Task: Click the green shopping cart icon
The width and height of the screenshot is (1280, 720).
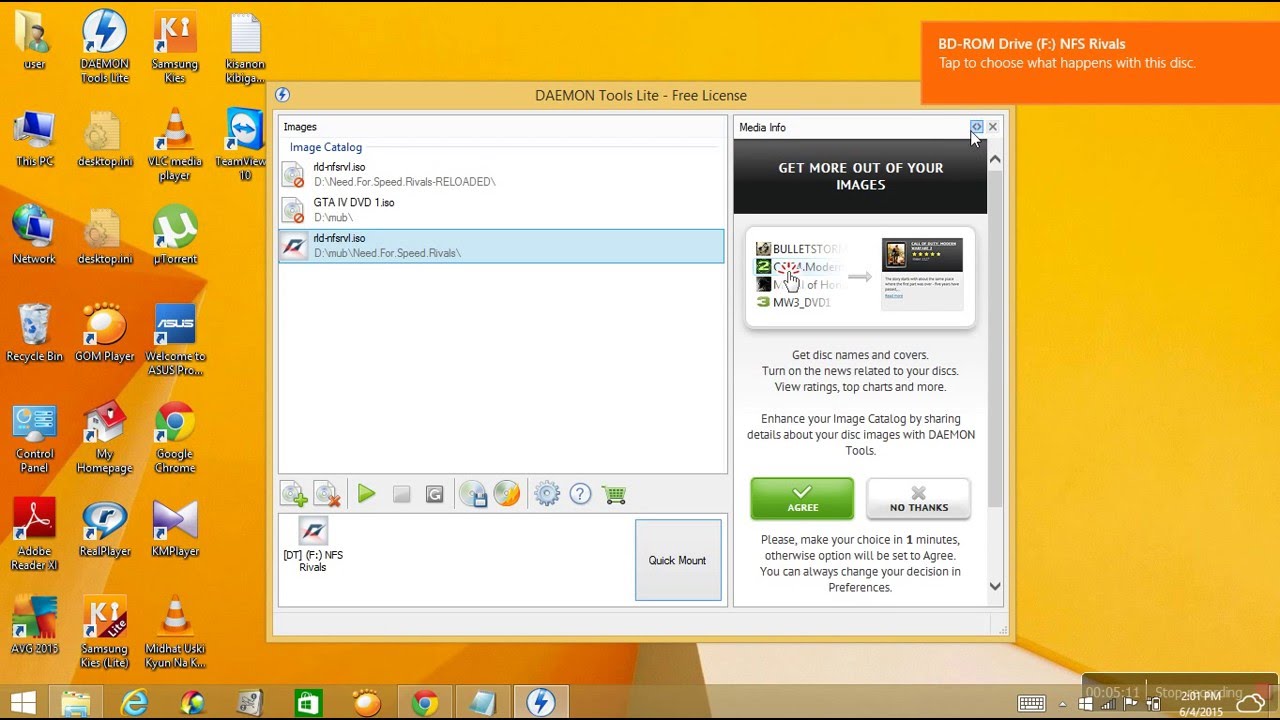Action: click(x=614, y=494)
